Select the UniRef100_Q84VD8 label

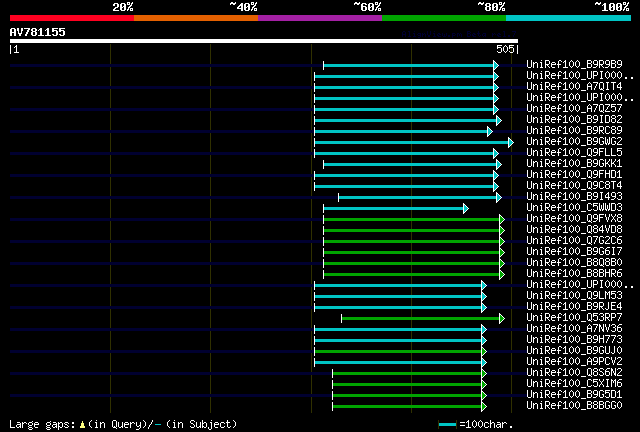[574, 229]
